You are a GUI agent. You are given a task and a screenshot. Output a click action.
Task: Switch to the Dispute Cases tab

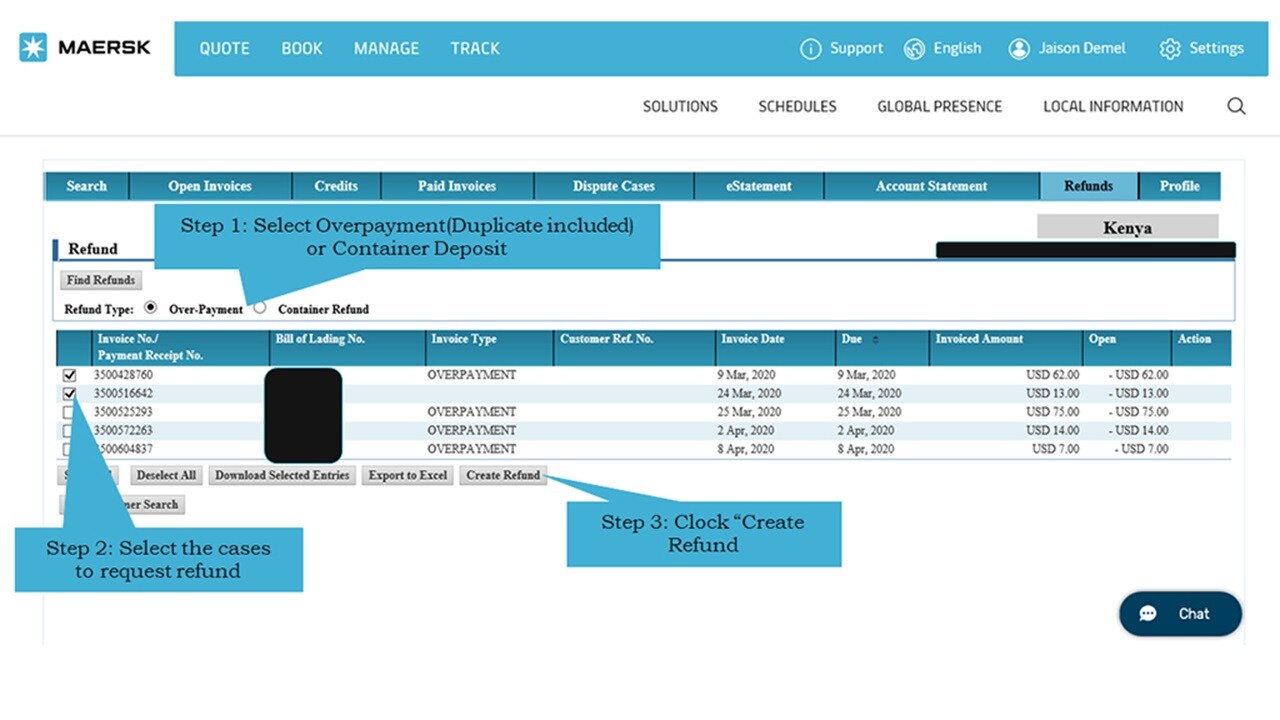pyautogui.click(x=613, y=186)
